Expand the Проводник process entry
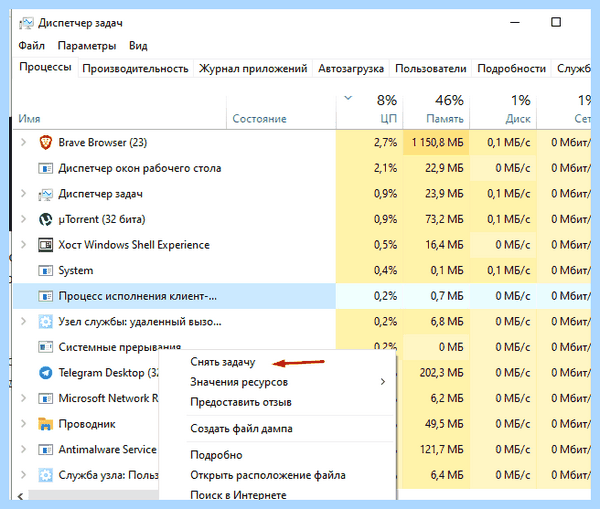The image size is (600, 509). click(x=23, y=424)
